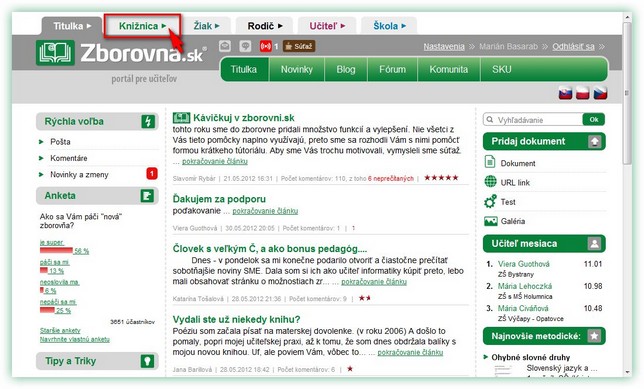Expand the Učiteľ top tab
The width and height of the screenshot is (644, 389).
click(327, 26)
